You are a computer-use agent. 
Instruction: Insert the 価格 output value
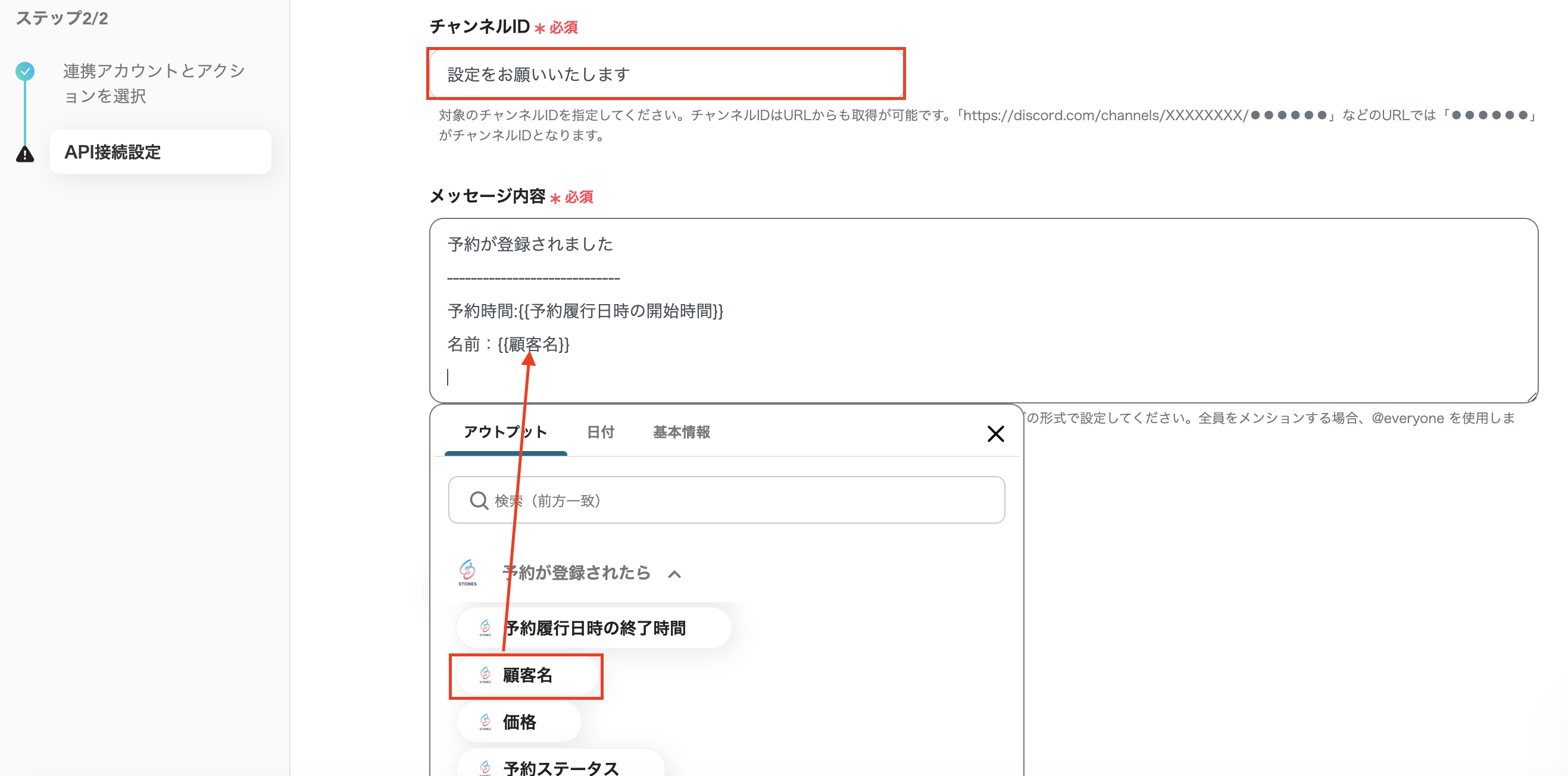point(520,722)
